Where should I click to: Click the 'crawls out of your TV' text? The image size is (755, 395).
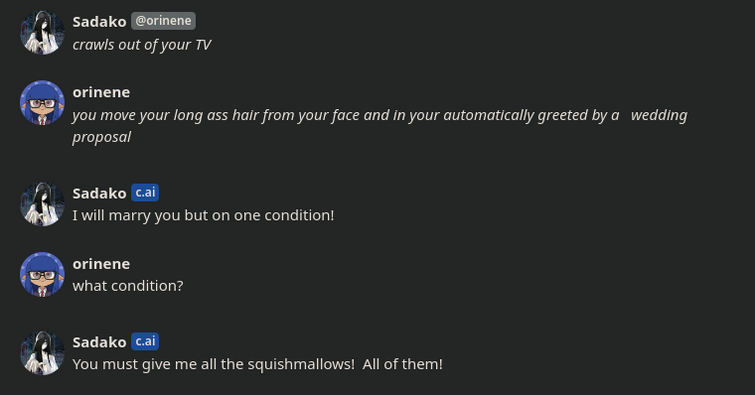[142, 45]
